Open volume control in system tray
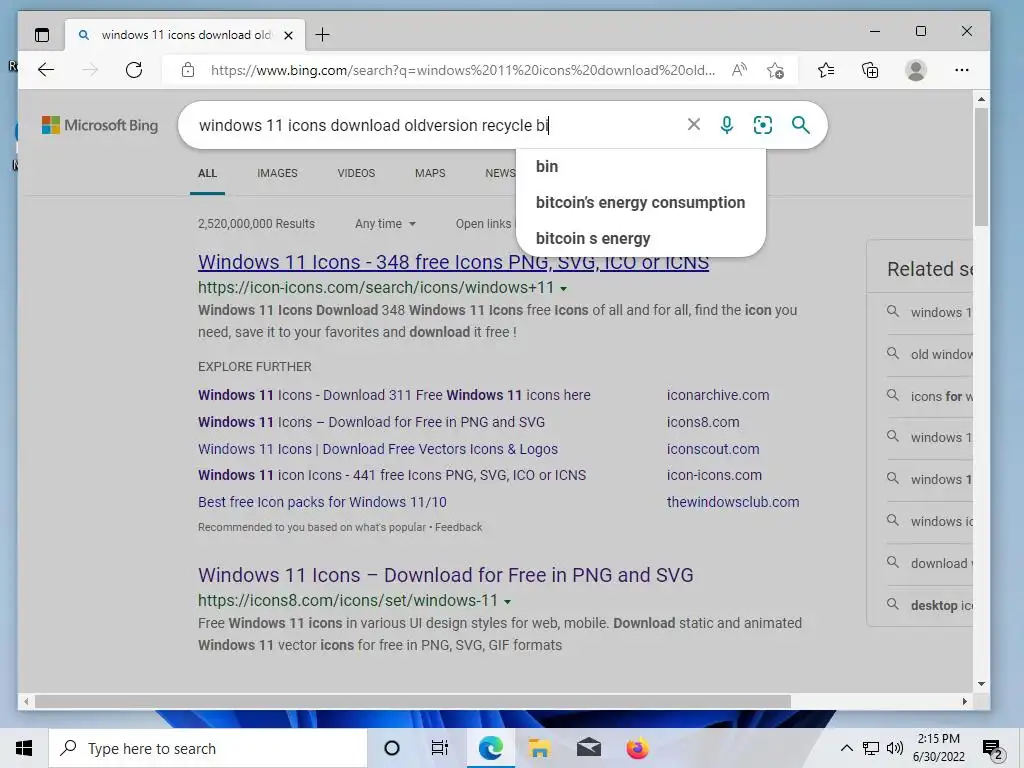The image size is (1024, 768). click(895, 748)
